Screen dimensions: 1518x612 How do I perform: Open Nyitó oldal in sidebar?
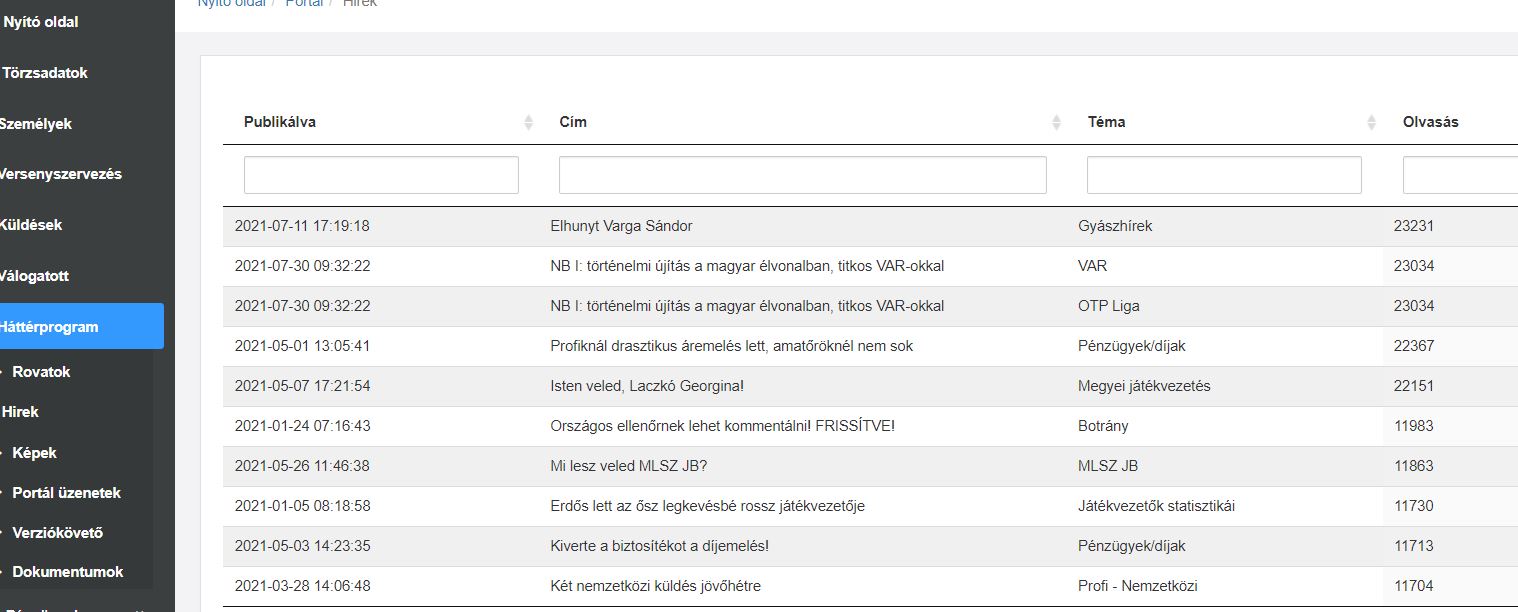click(41, 22)
